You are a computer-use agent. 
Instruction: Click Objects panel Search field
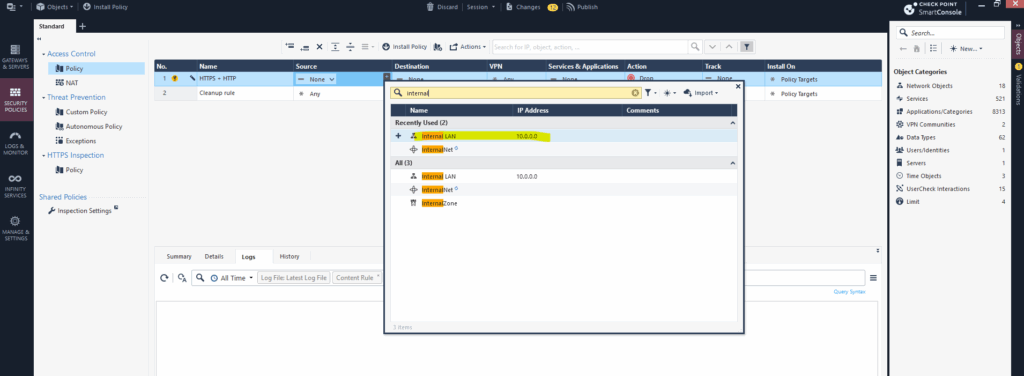click(x=950, y=33)
